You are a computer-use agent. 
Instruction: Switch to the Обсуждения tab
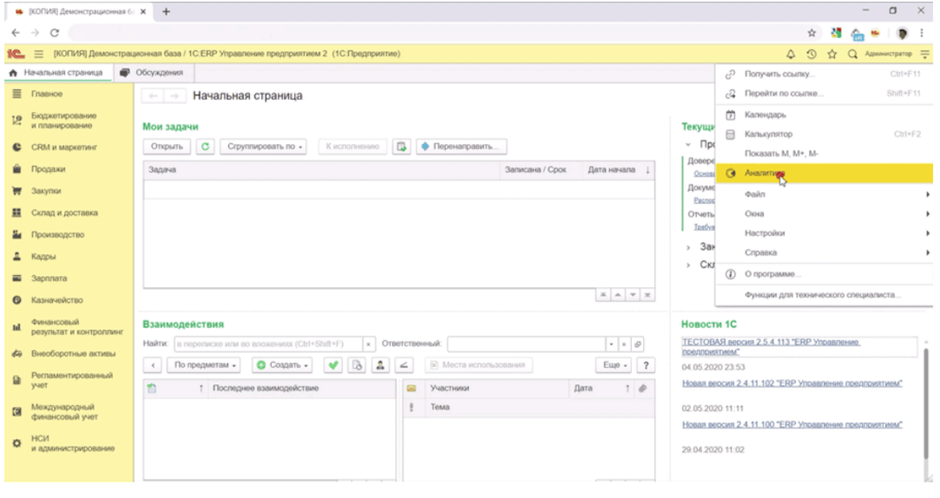tap(152, 73)
